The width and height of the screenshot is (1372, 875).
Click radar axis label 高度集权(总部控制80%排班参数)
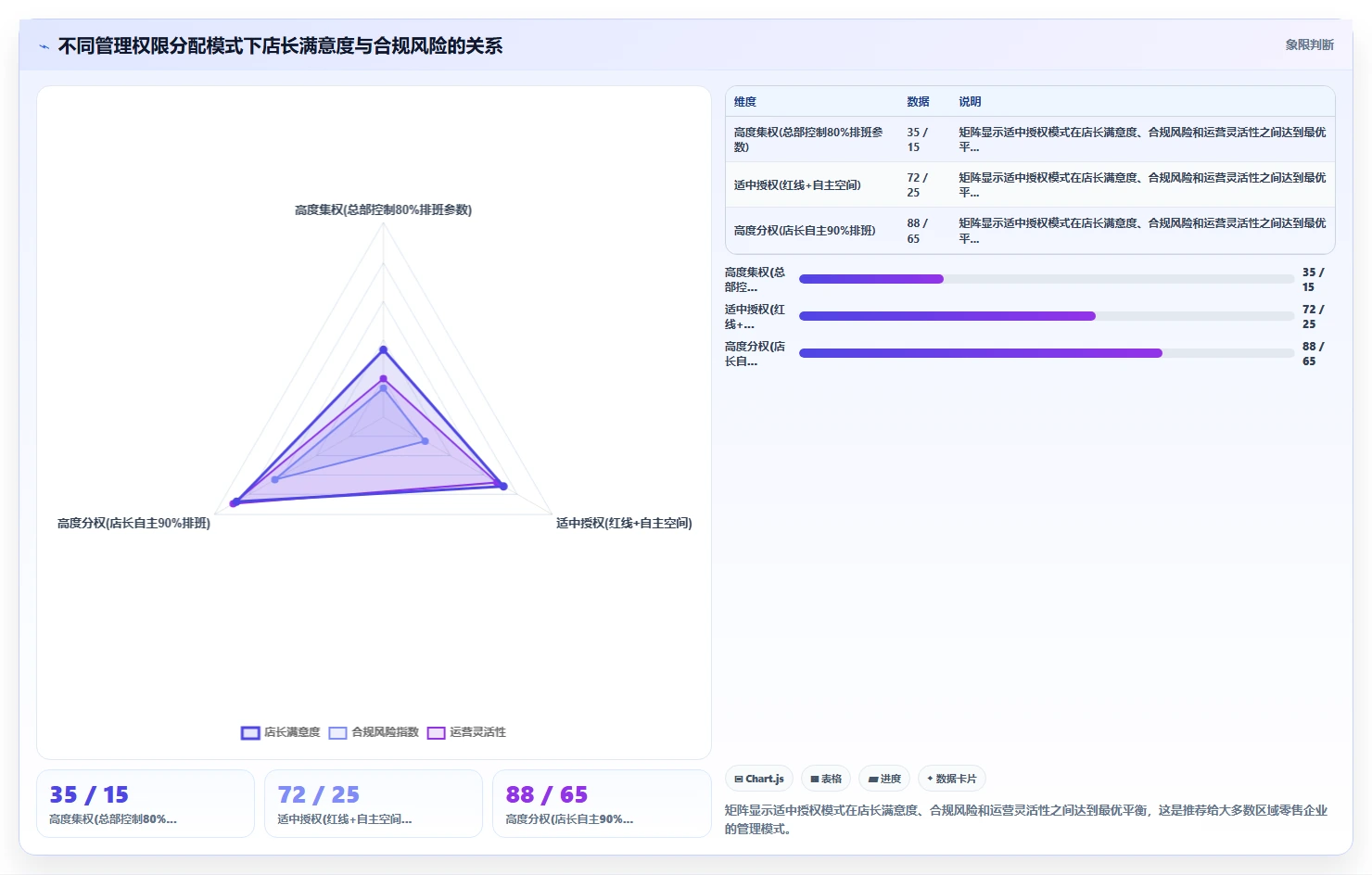tap(383, 210)
